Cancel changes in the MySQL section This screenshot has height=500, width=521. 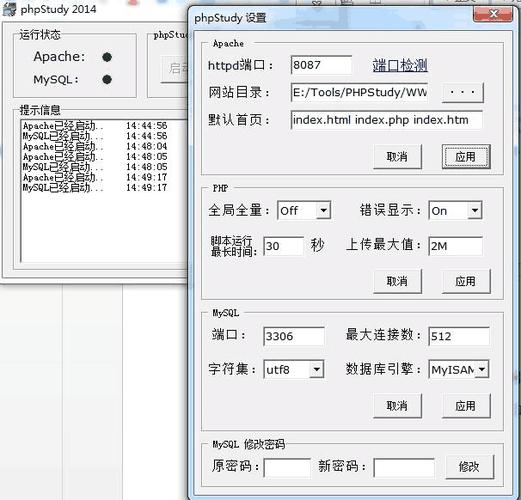[397, 406]
